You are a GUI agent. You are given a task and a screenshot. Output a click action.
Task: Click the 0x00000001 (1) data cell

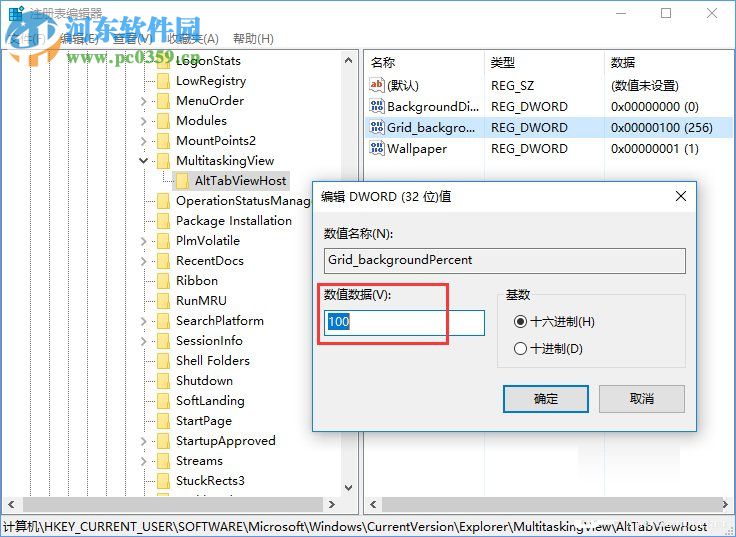pyautogui.click(x=654, y=149)
